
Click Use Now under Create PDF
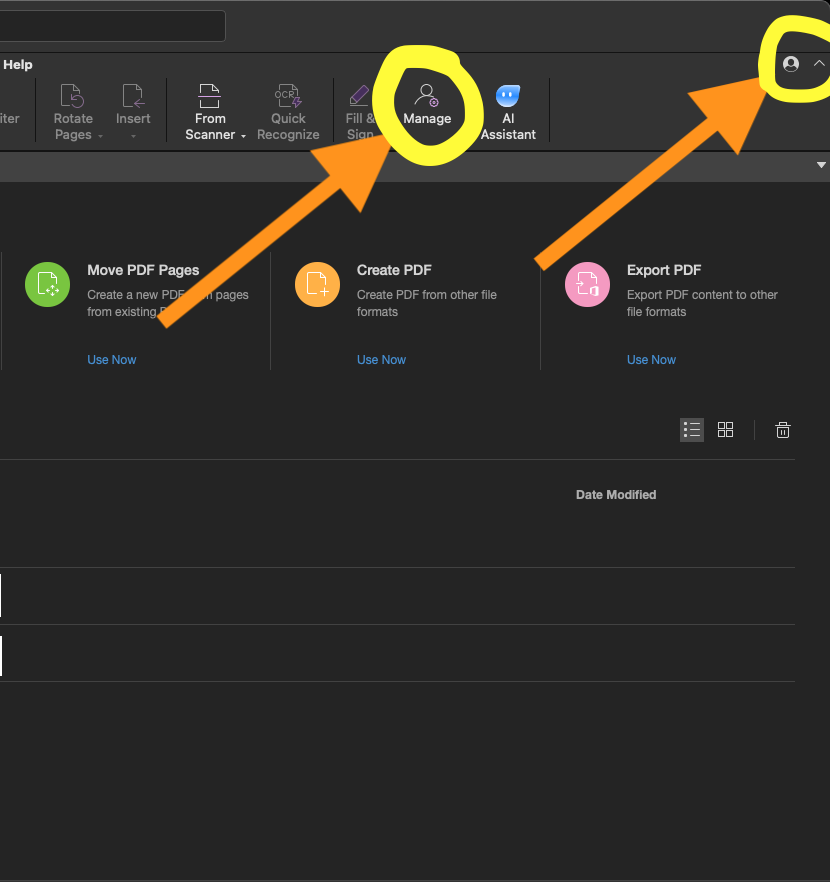382,360
